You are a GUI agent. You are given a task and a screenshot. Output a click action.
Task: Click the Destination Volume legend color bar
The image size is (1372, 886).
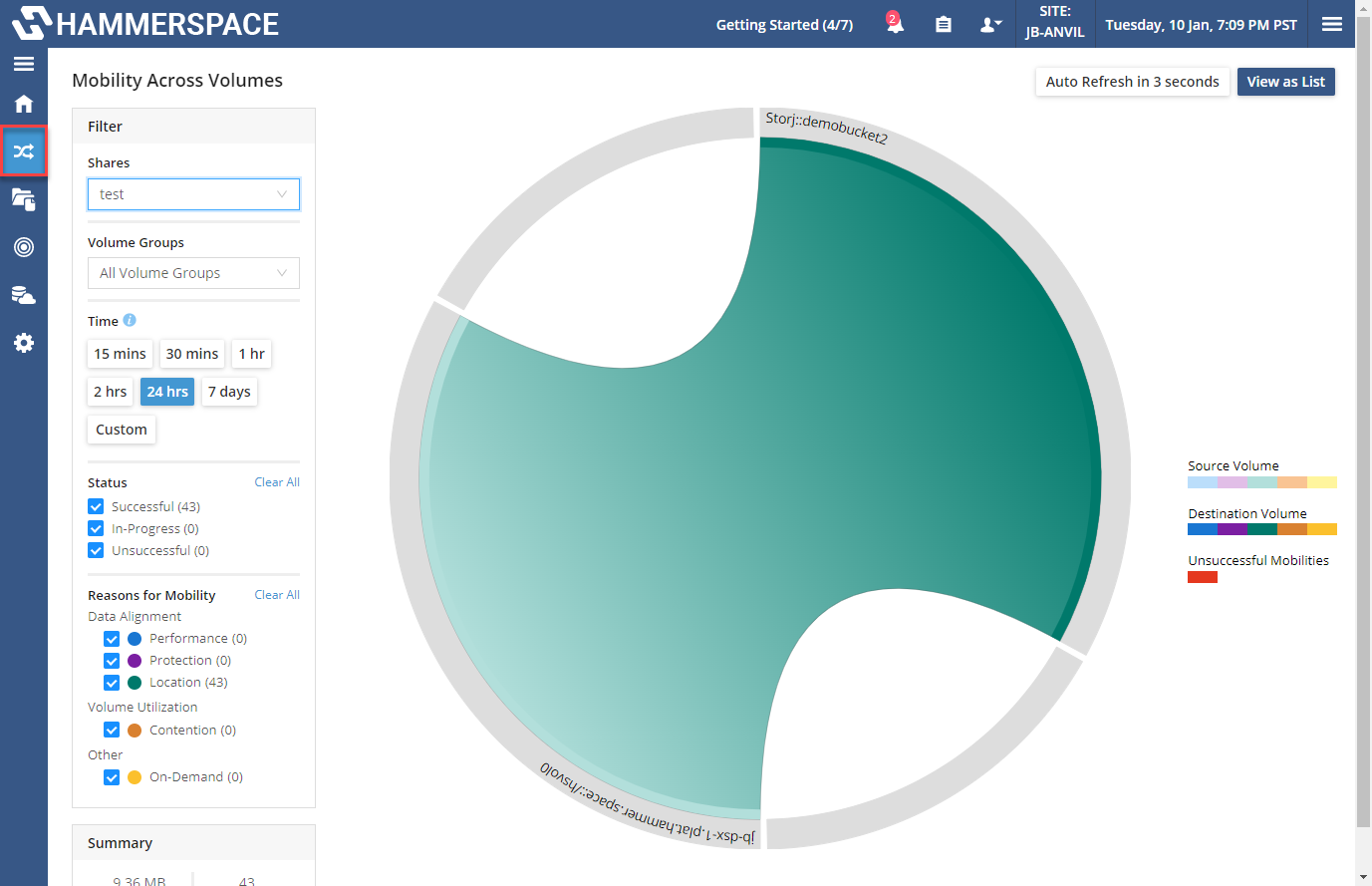tap(1262, 529)
